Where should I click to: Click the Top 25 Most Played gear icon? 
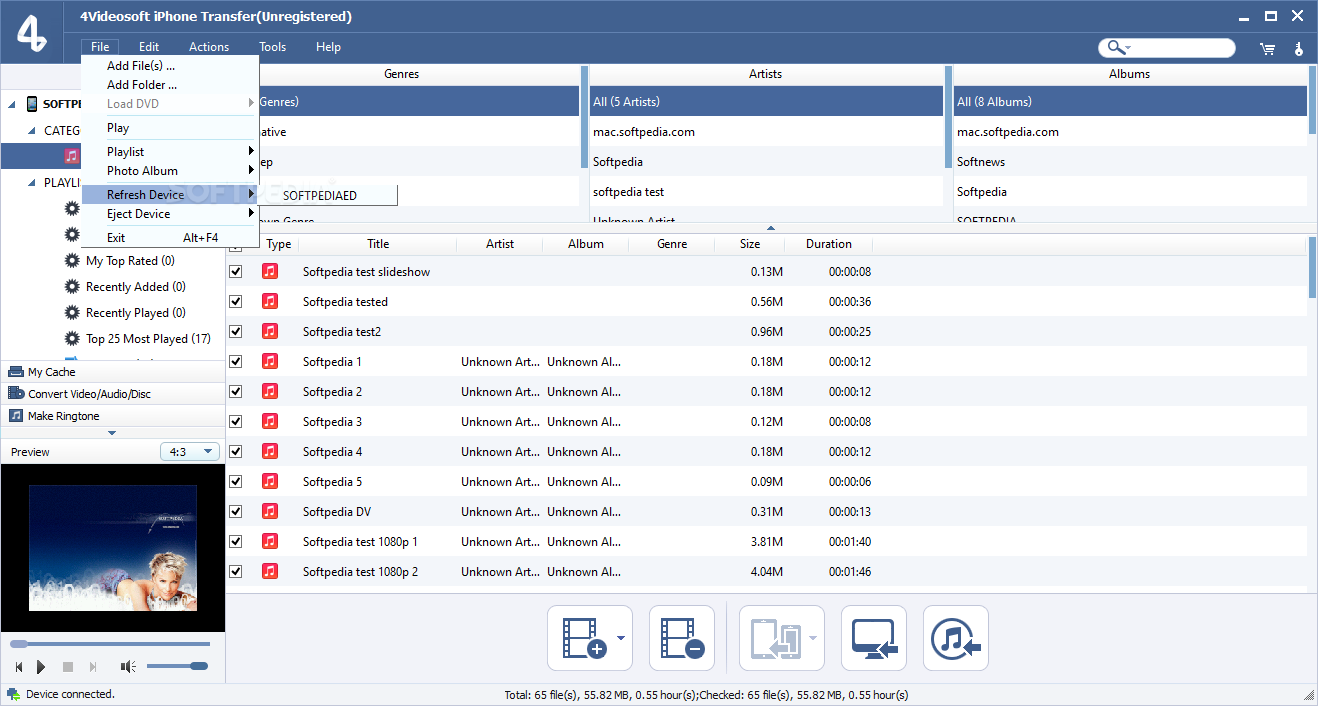click(72, 338)
